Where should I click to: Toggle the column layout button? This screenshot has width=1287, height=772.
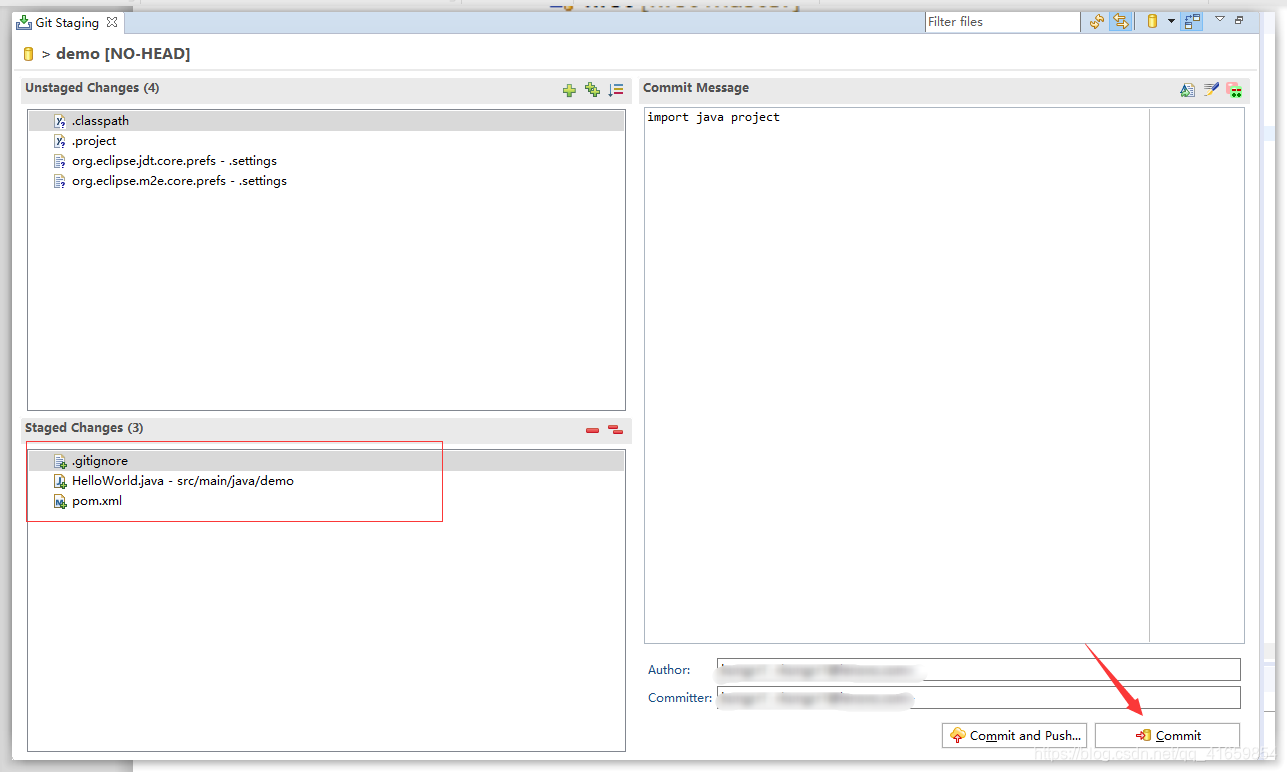(1191, 21)
